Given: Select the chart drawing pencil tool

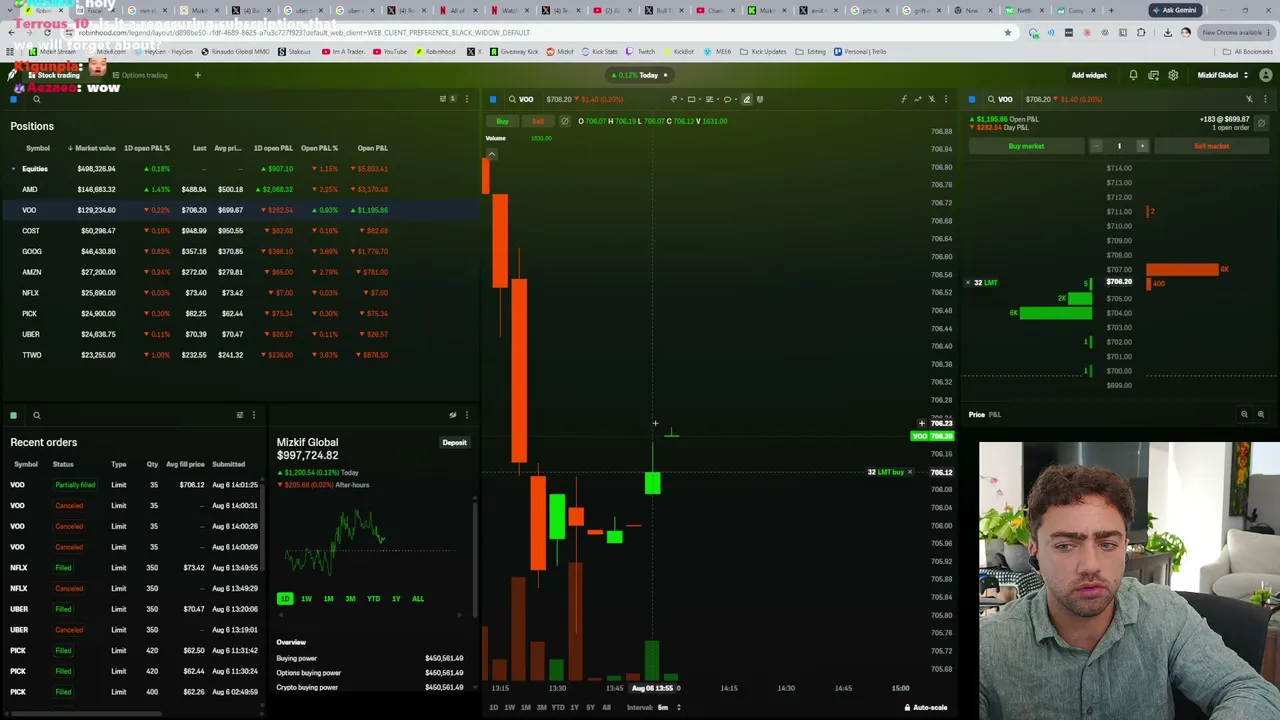Looking at the screenshot, I should (746, 99).
